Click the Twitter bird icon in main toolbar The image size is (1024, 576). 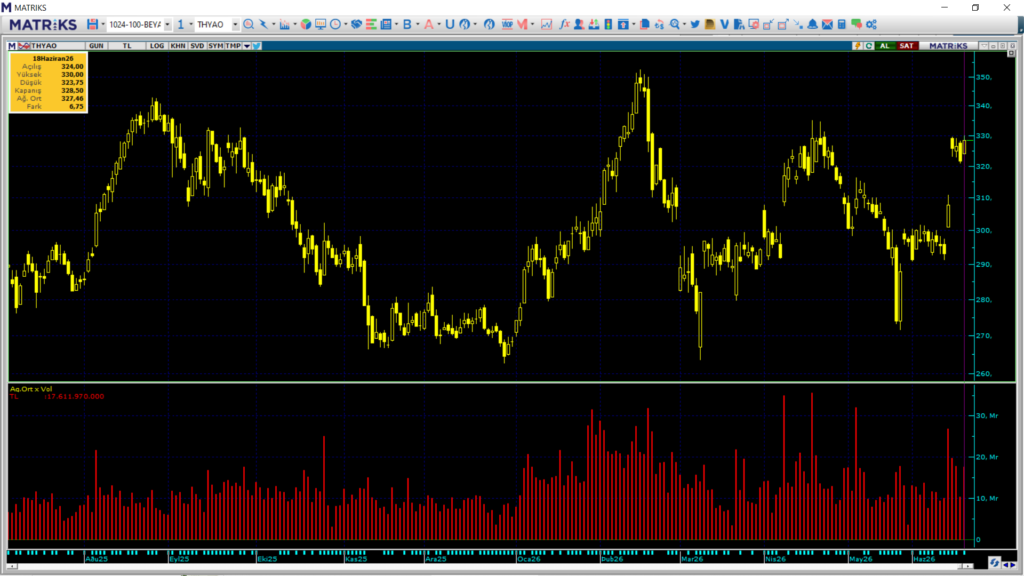pyautogui.click(x=695, y=24)
